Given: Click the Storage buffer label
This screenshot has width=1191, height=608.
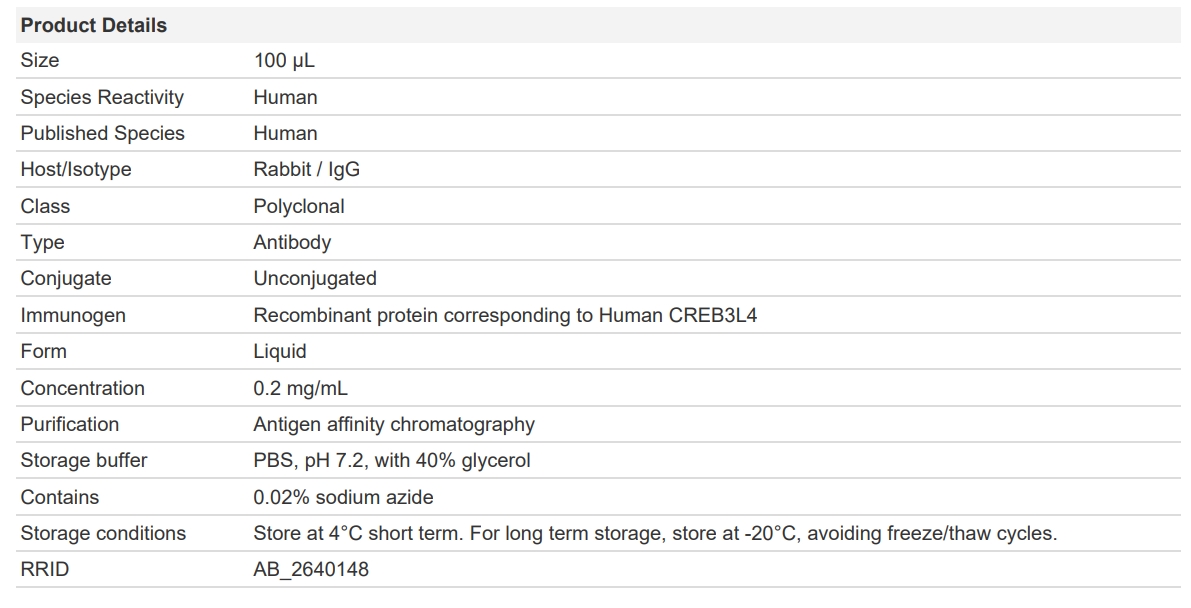Looking at the screenshot, I should click(x=83, y=460).
